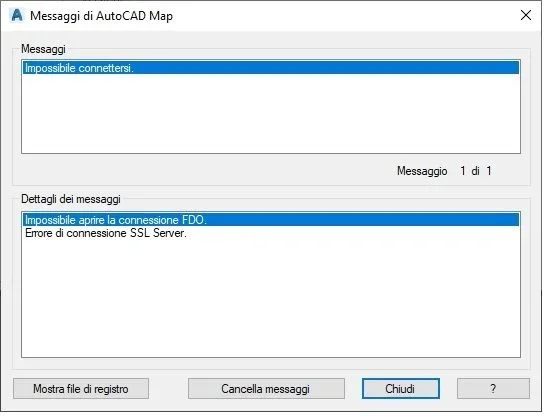The width and height of the screenshot is (546, 416).
Task: Click the Chiudi button
Action: coord(401,388)
